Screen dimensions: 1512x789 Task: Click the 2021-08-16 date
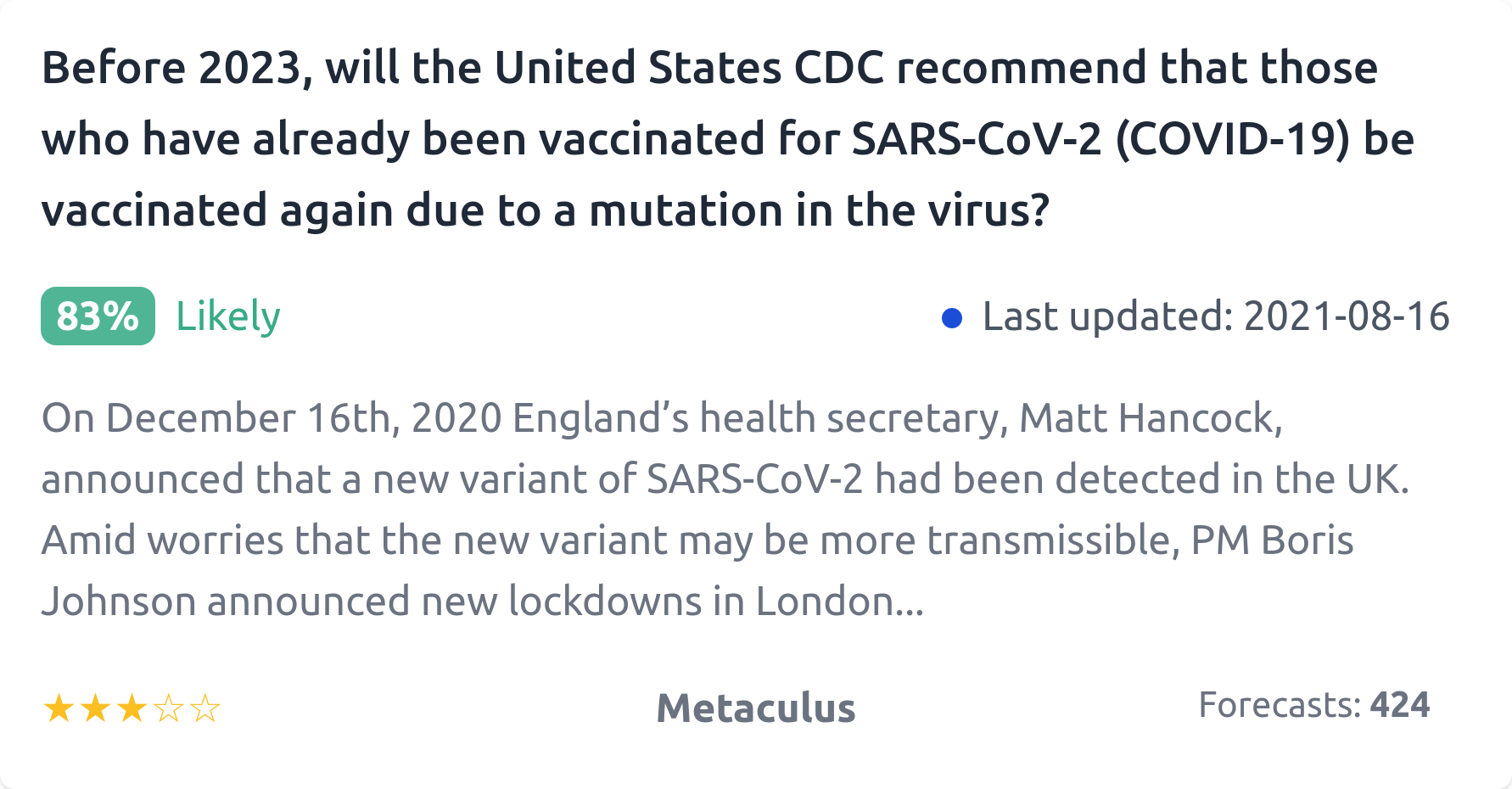click(1347, 316)
